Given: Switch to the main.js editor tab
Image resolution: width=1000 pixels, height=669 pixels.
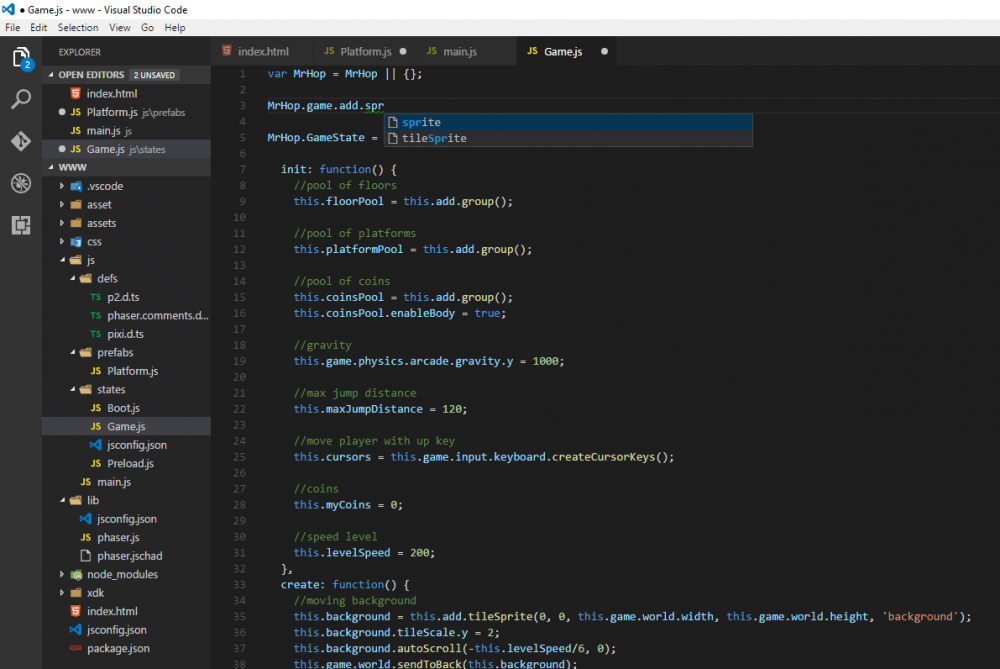Looking at the screenshot, I should coord(460,51).
